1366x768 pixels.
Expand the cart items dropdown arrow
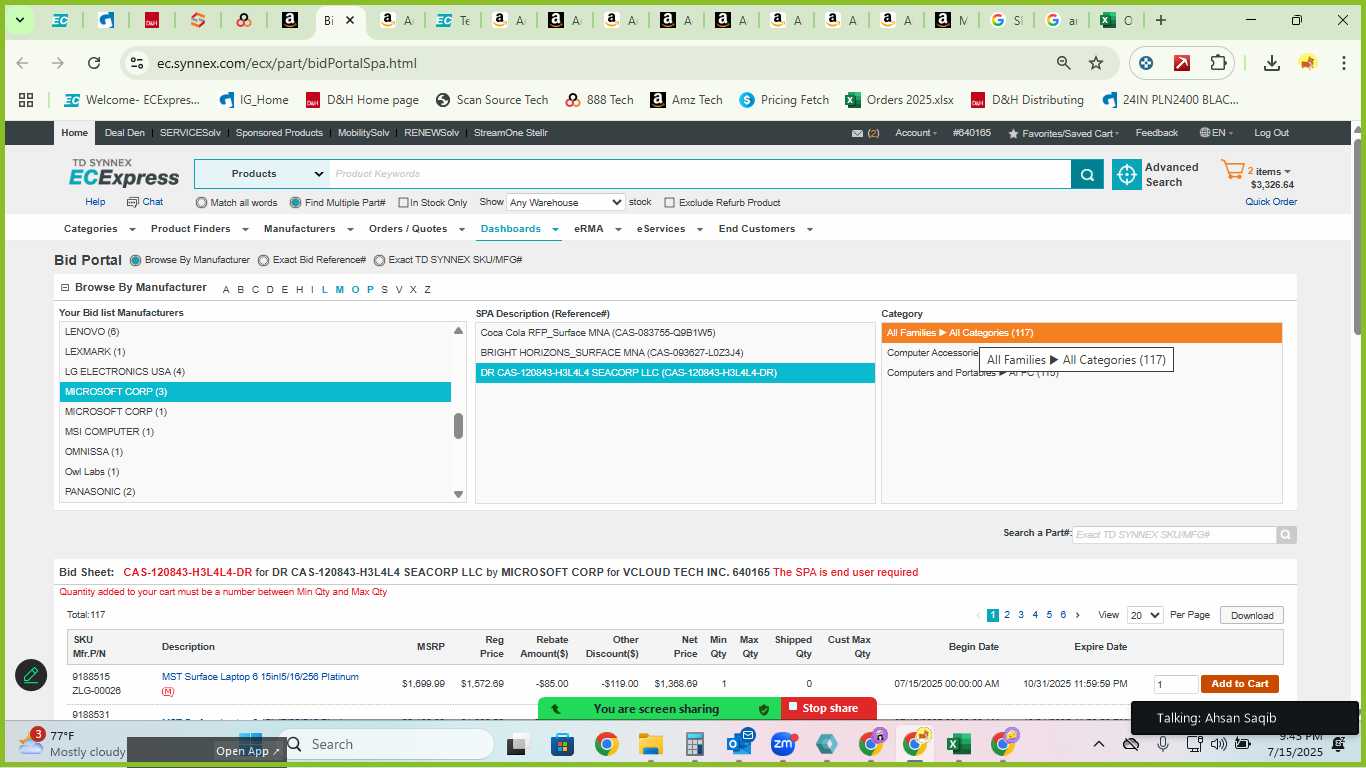[1287, 172]
